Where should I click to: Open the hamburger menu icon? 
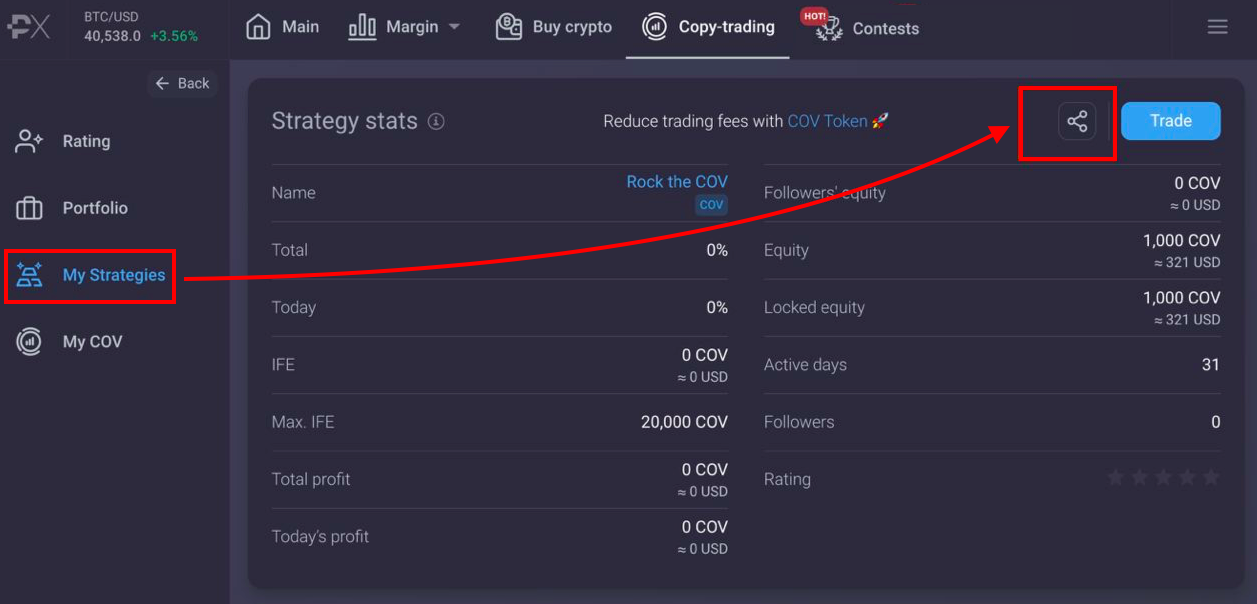pyautogui.click(x=1217, y=27)
